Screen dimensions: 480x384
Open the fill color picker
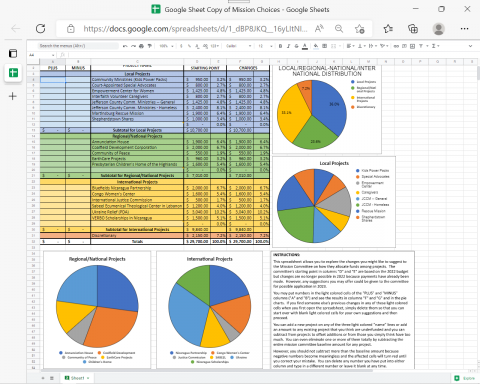click(316, 46)
